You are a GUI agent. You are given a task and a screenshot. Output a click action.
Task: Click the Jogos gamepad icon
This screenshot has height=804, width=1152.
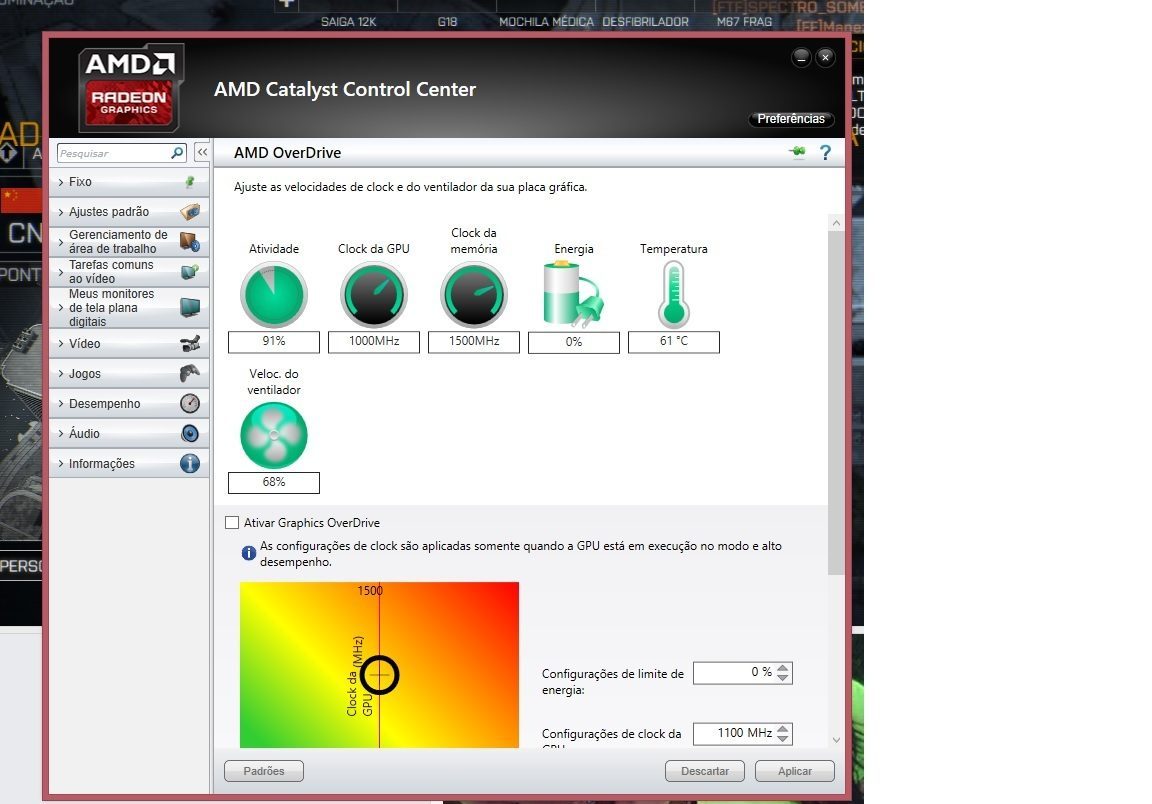[x=190, y=373]
